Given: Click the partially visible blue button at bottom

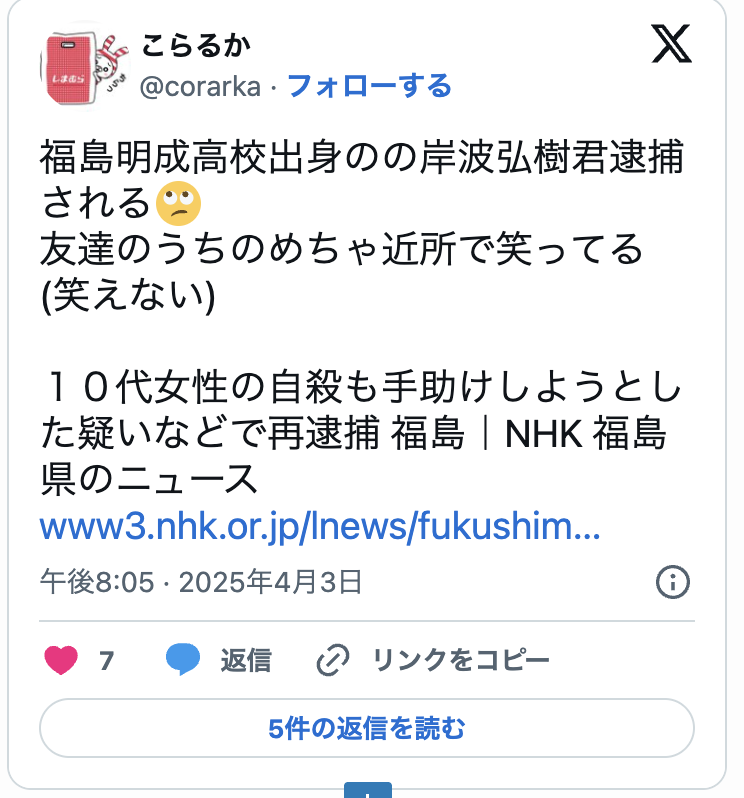Looking at the screenshot, I should 368,790.
